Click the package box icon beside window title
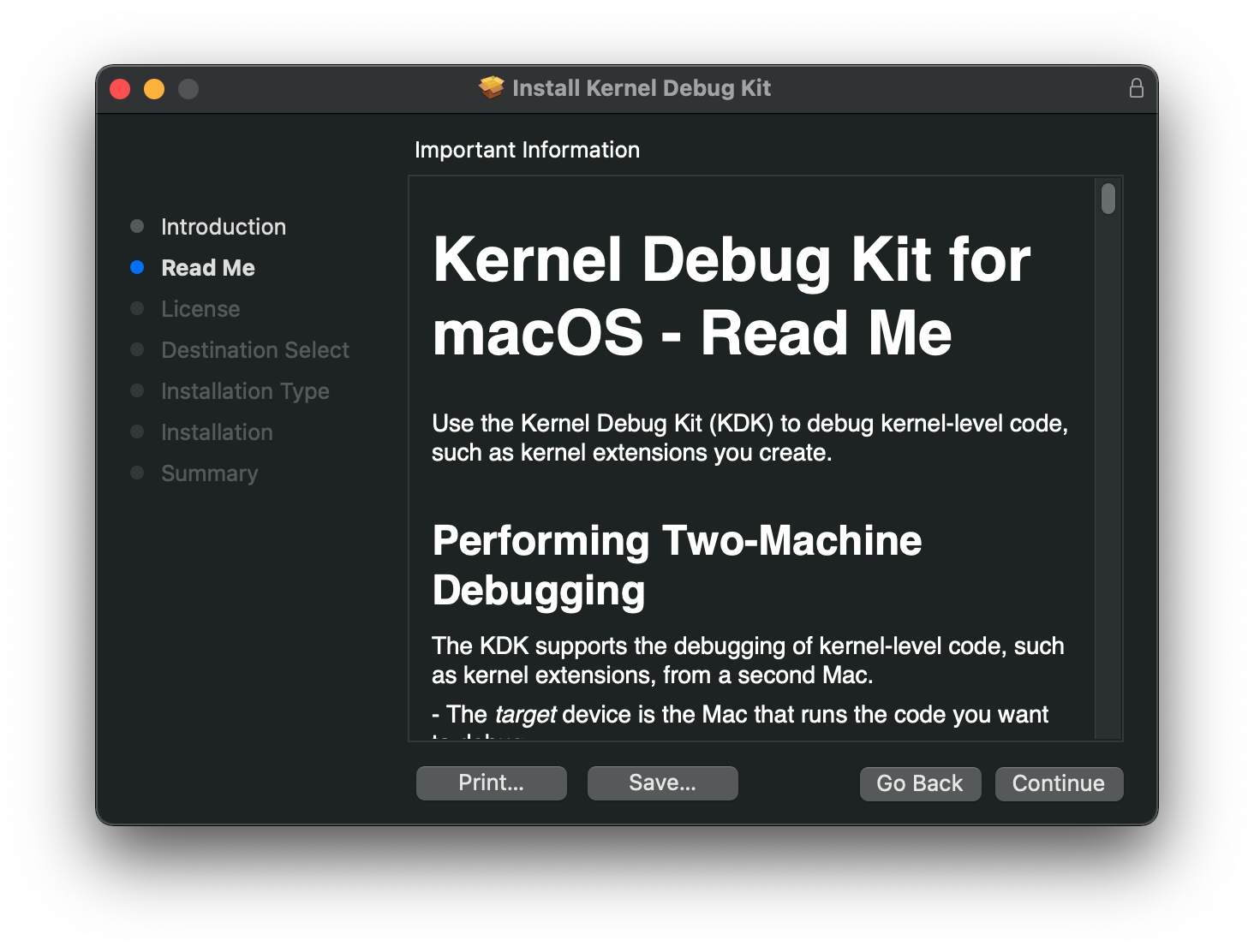The width and height of the screenshot is (1254, 952). [492, 87]
